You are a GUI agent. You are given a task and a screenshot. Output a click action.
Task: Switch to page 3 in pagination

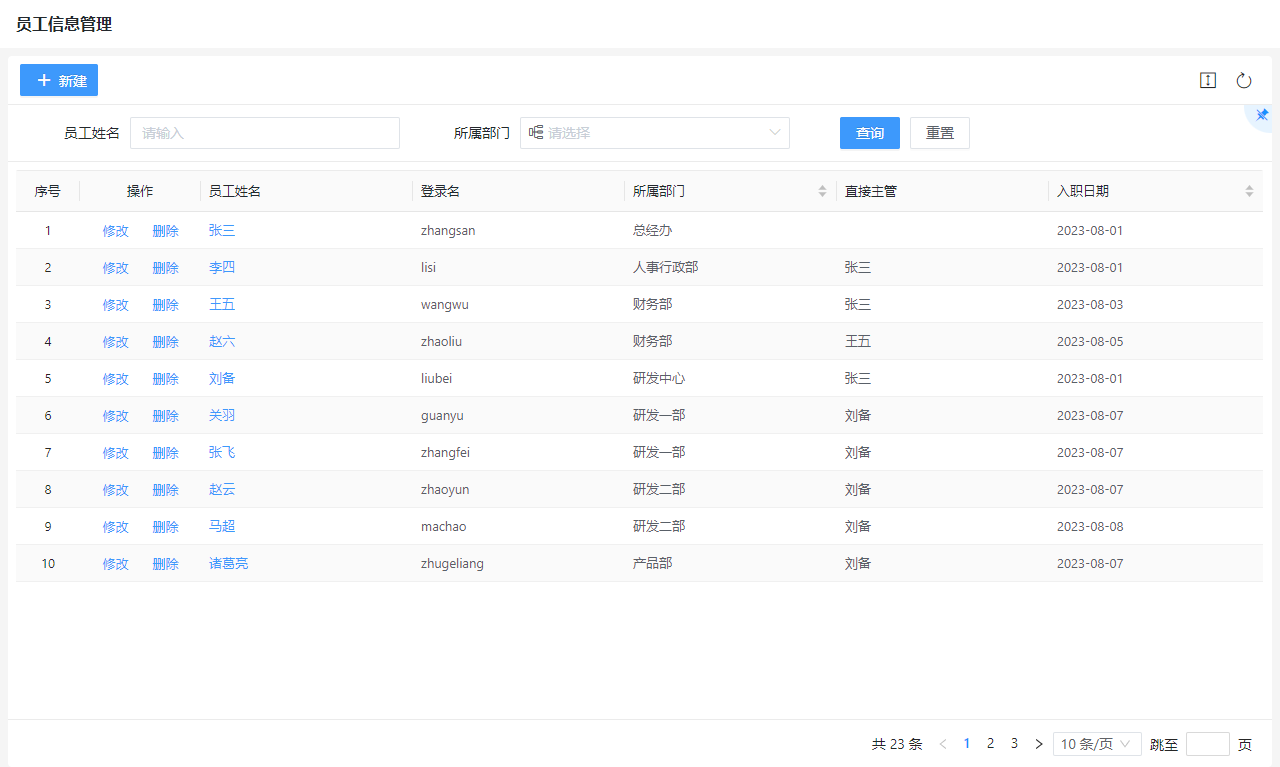point(1014,744)
